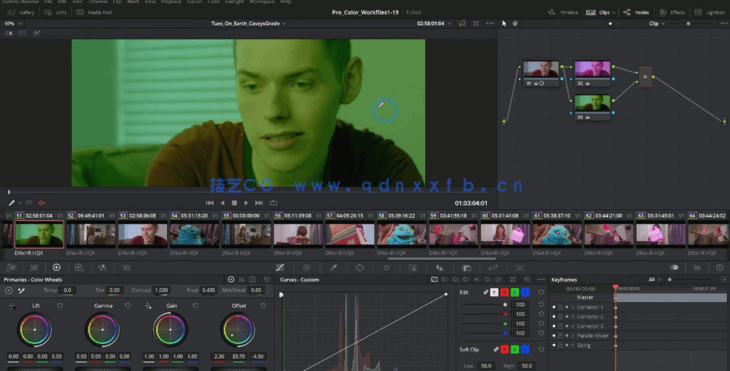Viewport: 730px width, 371px height.
Task: Toggle green channel in curve Edit
Action: coord(514,292)
